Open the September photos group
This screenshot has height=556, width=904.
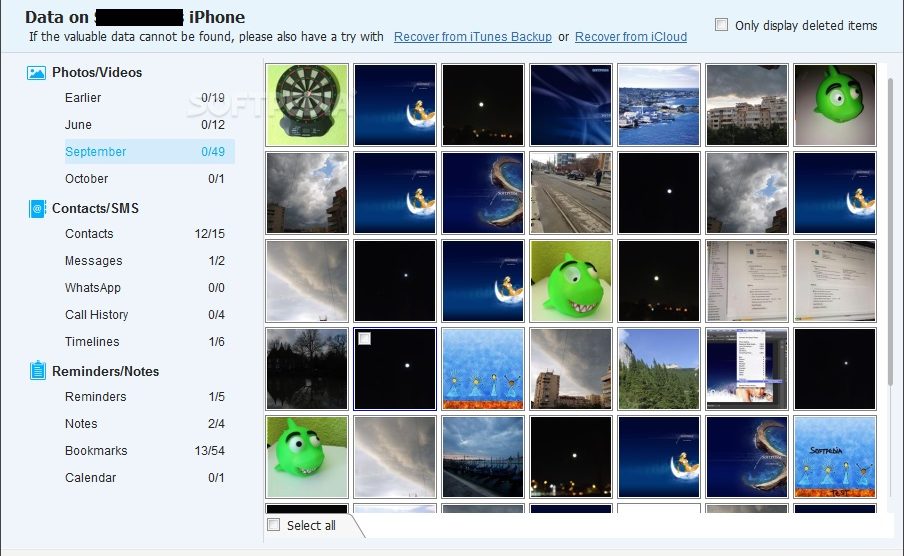click(x=149, y=152)
